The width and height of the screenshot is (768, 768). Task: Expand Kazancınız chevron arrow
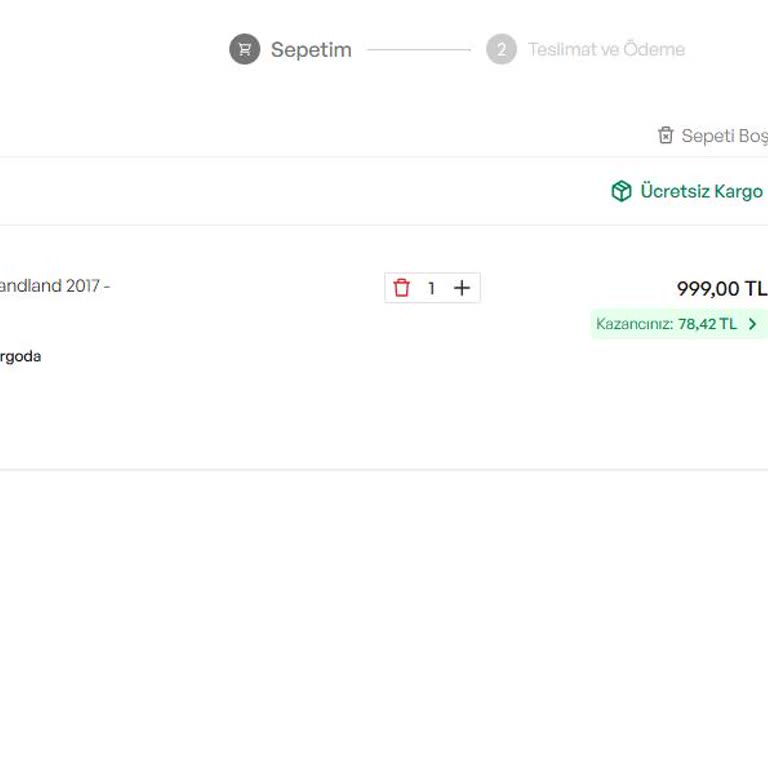pyautogui.click(x=753, y=324)
